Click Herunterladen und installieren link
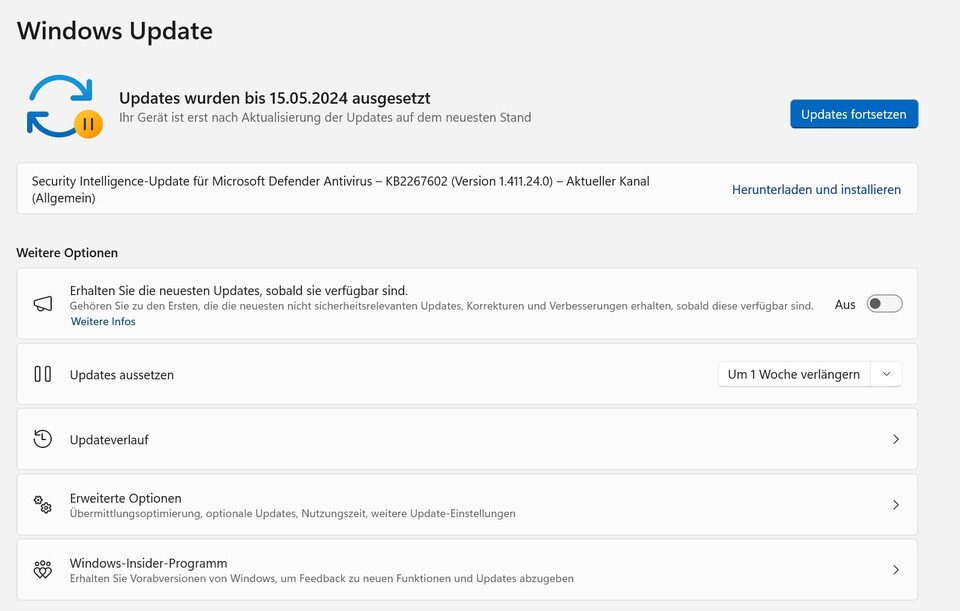The image size is (960, 611). click(816, 189)
